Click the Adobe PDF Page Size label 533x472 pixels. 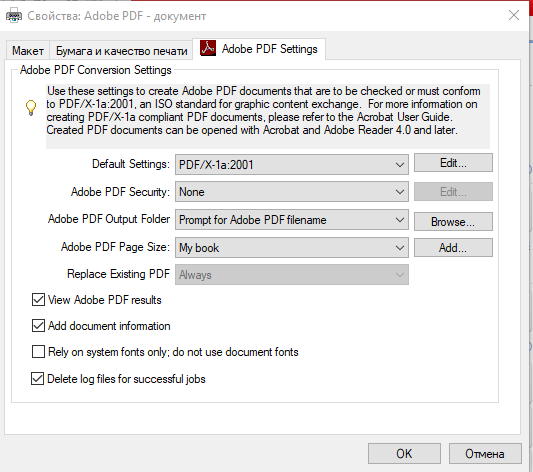tap(115, 247)
